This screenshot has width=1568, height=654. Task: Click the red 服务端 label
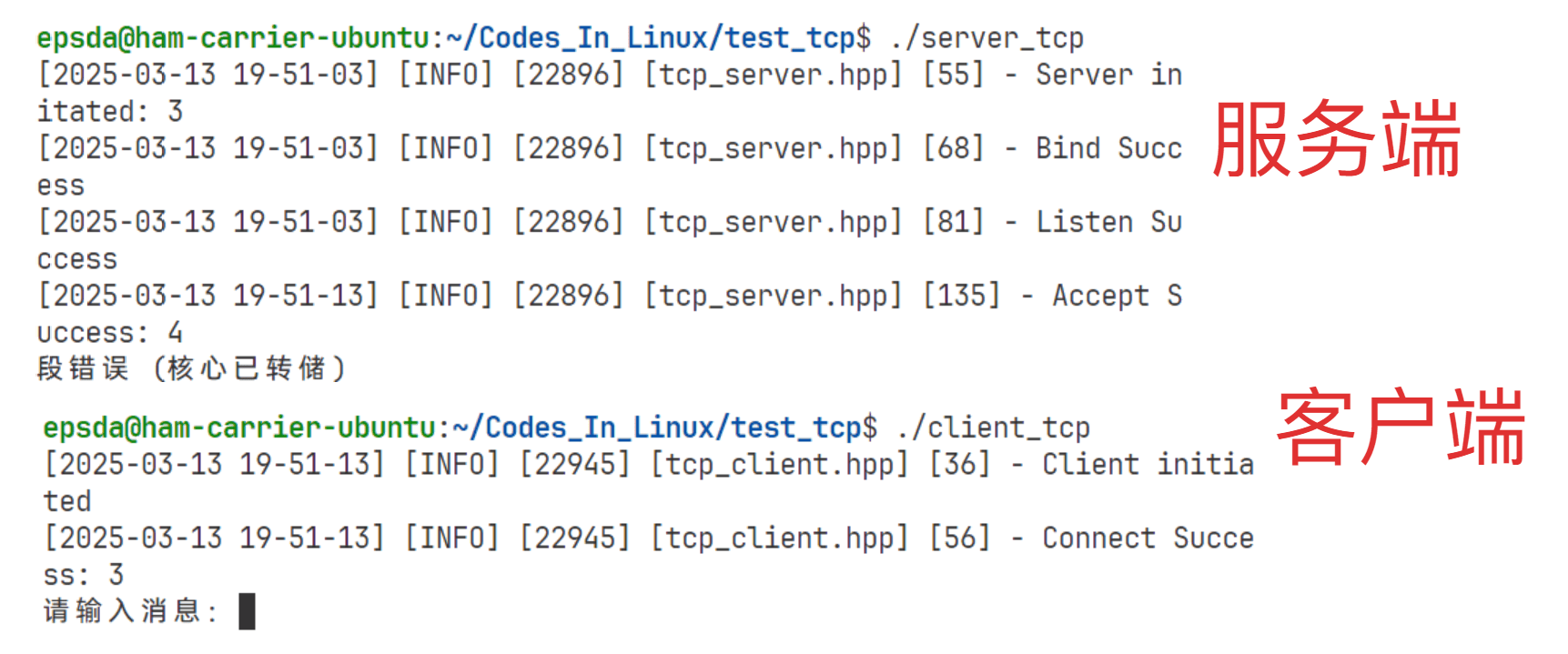coord(1337,139)
